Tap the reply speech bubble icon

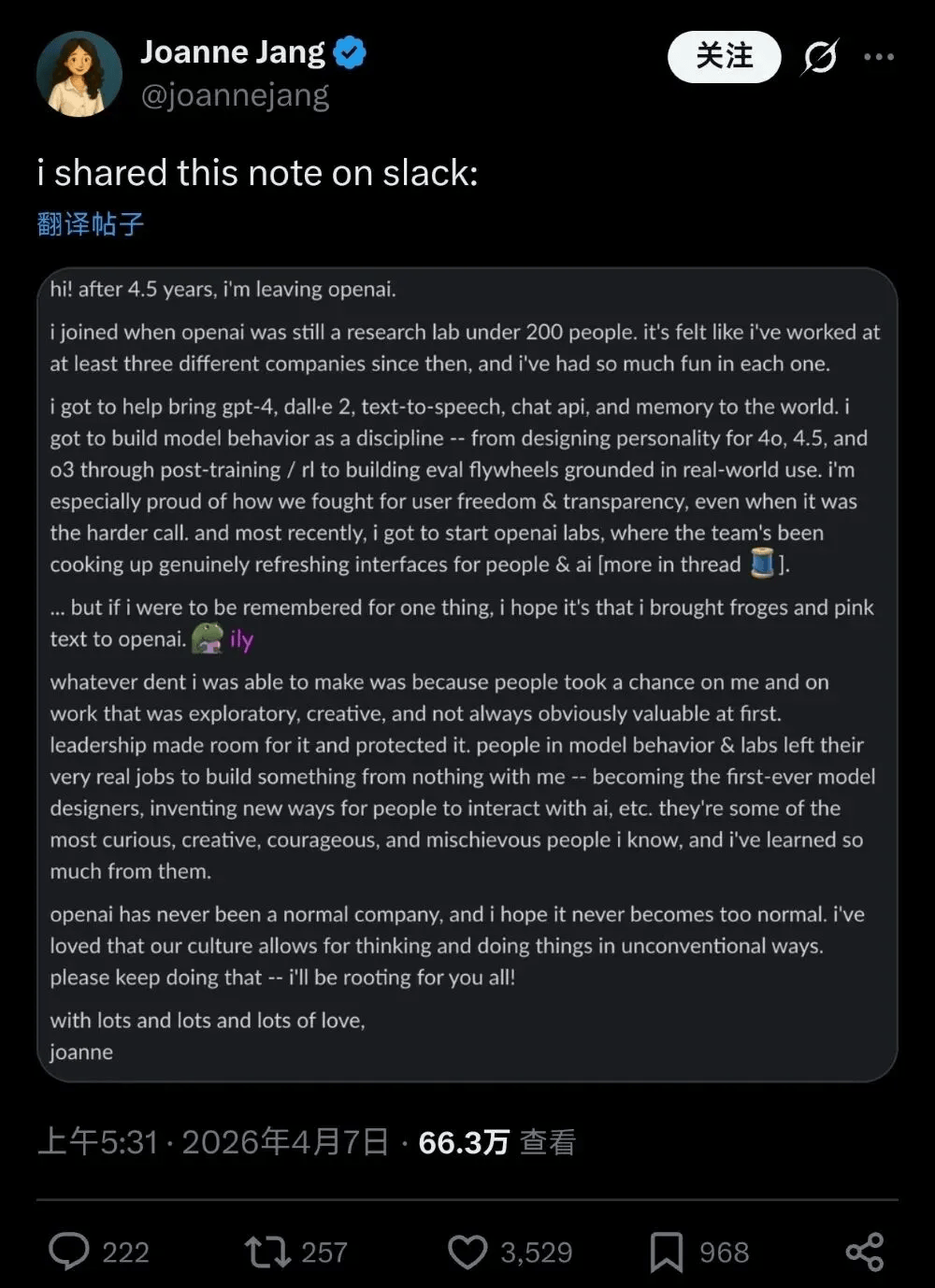68,1252
